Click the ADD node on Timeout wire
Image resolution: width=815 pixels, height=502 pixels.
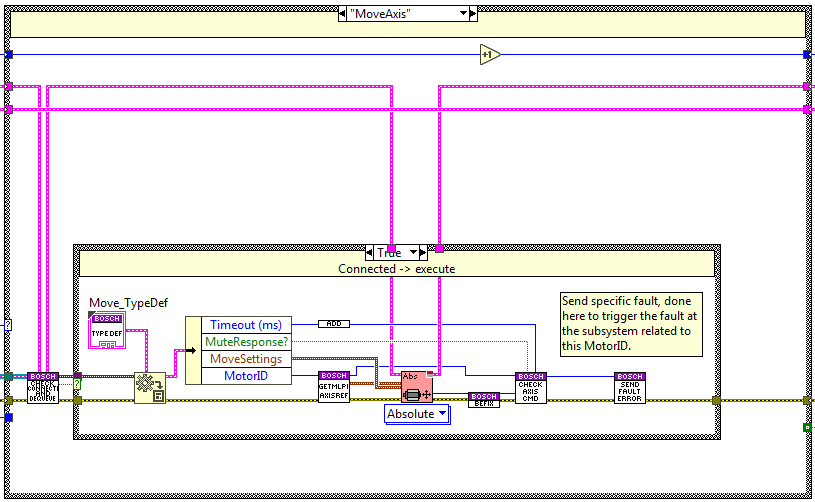(x=334, y=324)
